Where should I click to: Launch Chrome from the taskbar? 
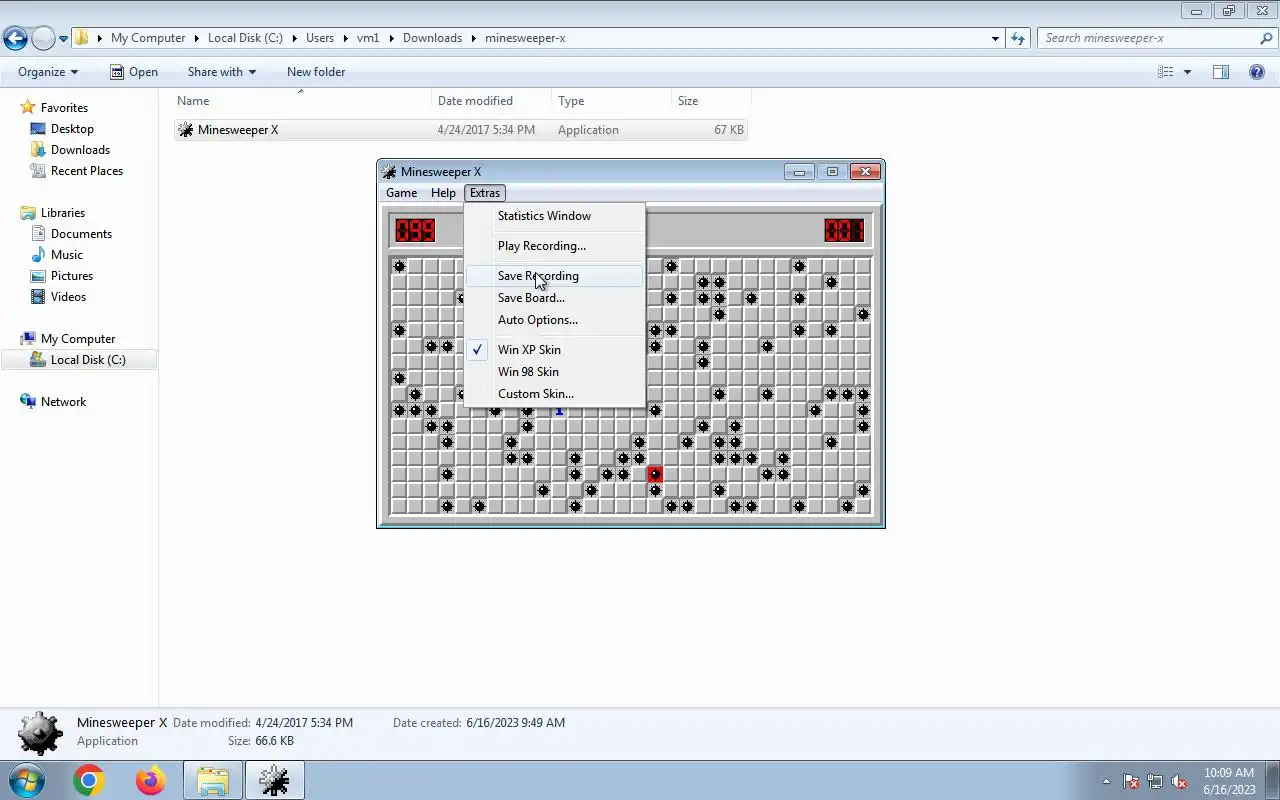(x=88, y=780)
